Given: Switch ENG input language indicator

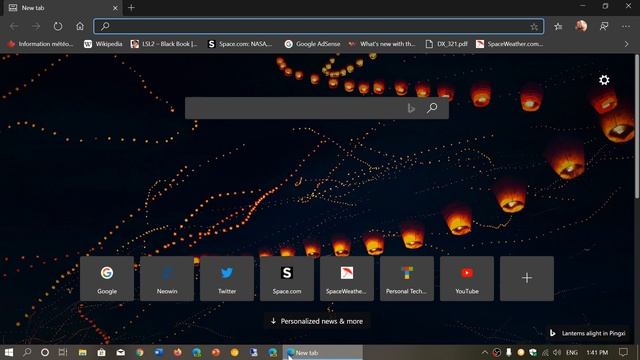Looking at the screenshot, I should (x=572, y=352).
